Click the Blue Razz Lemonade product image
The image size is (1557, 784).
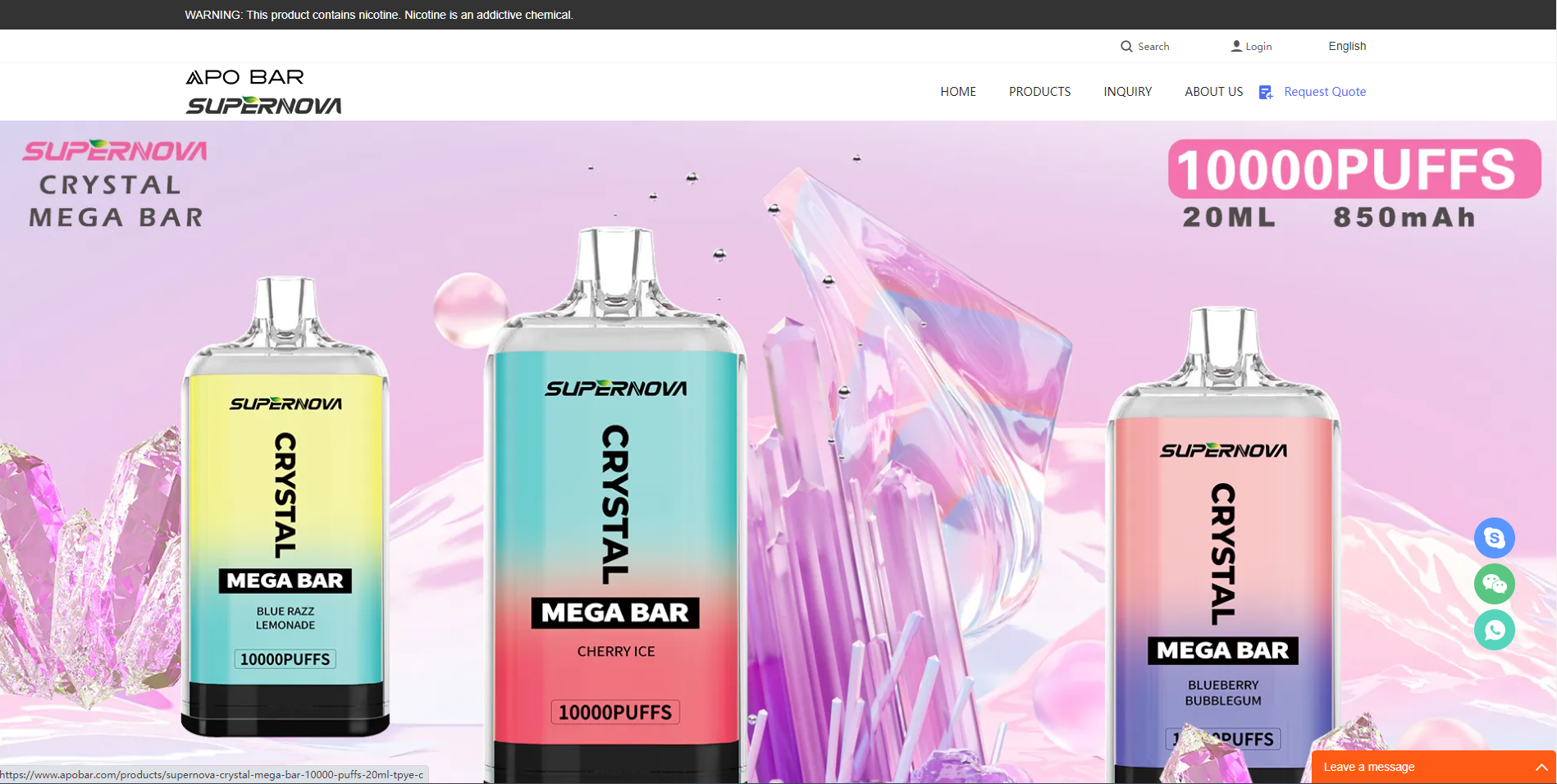pos(285,506)
